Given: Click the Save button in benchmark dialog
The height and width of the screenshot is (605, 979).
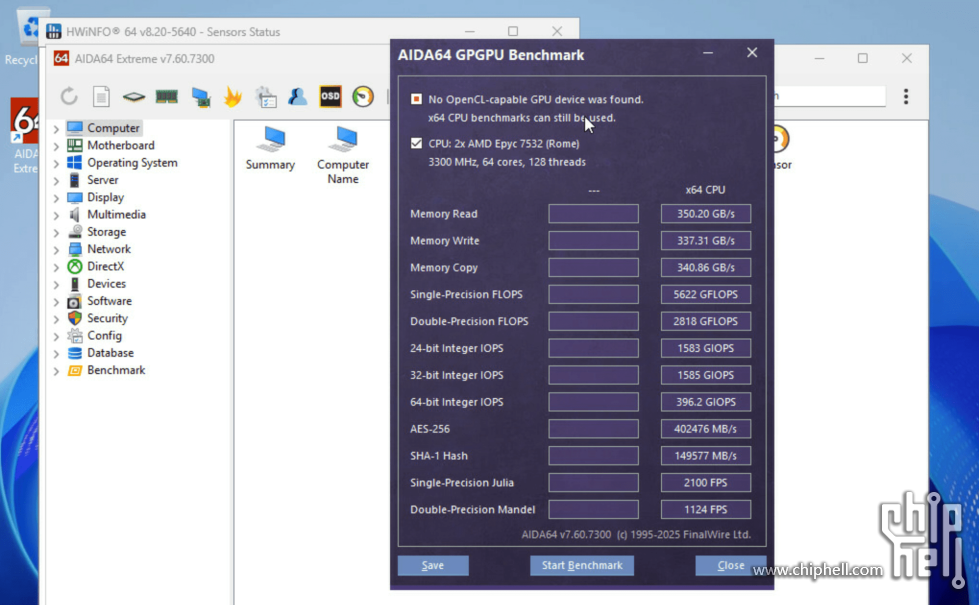Looking at the screenshot, I should 433,565.
